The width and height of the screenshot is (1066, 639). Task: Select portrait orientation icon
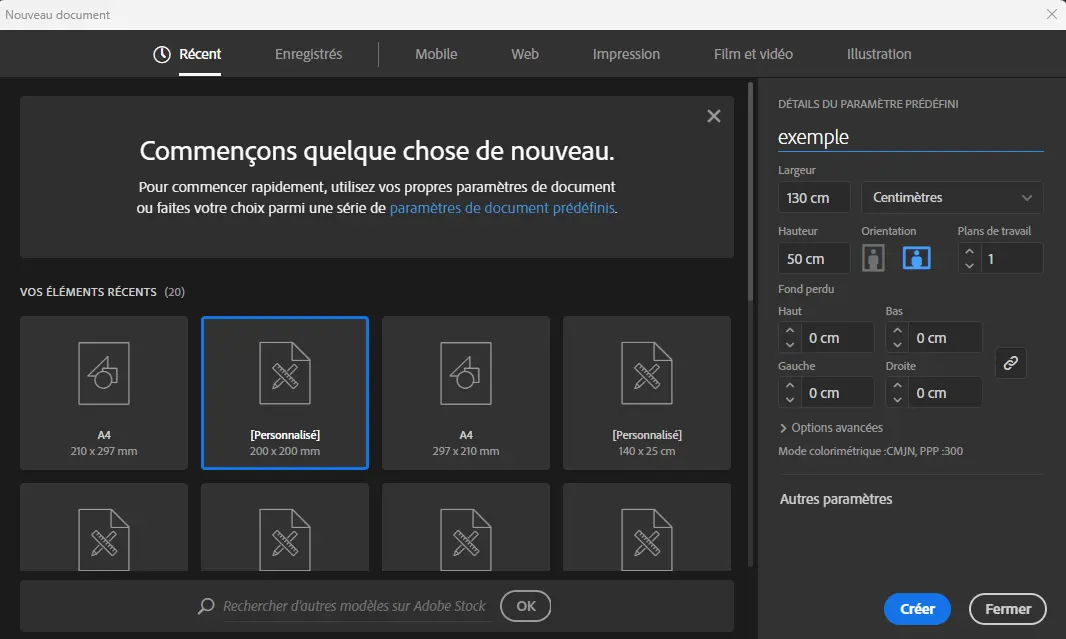click(874, 258)
